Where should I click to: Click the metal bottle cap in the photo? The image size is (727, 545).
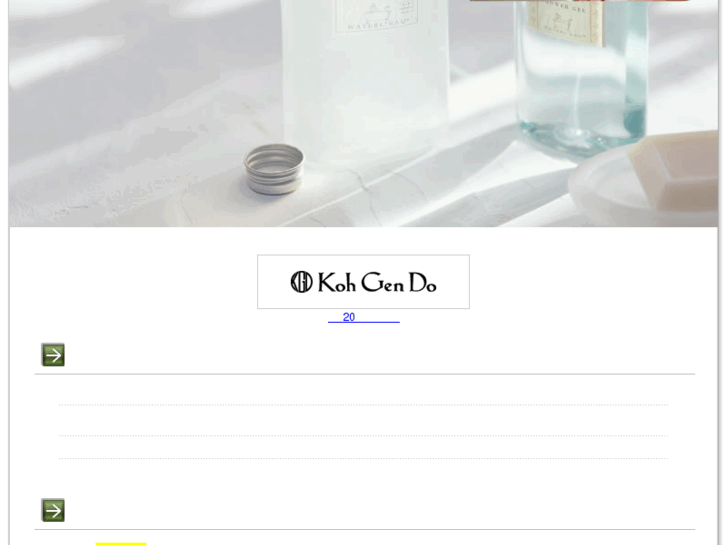(274, 169)
